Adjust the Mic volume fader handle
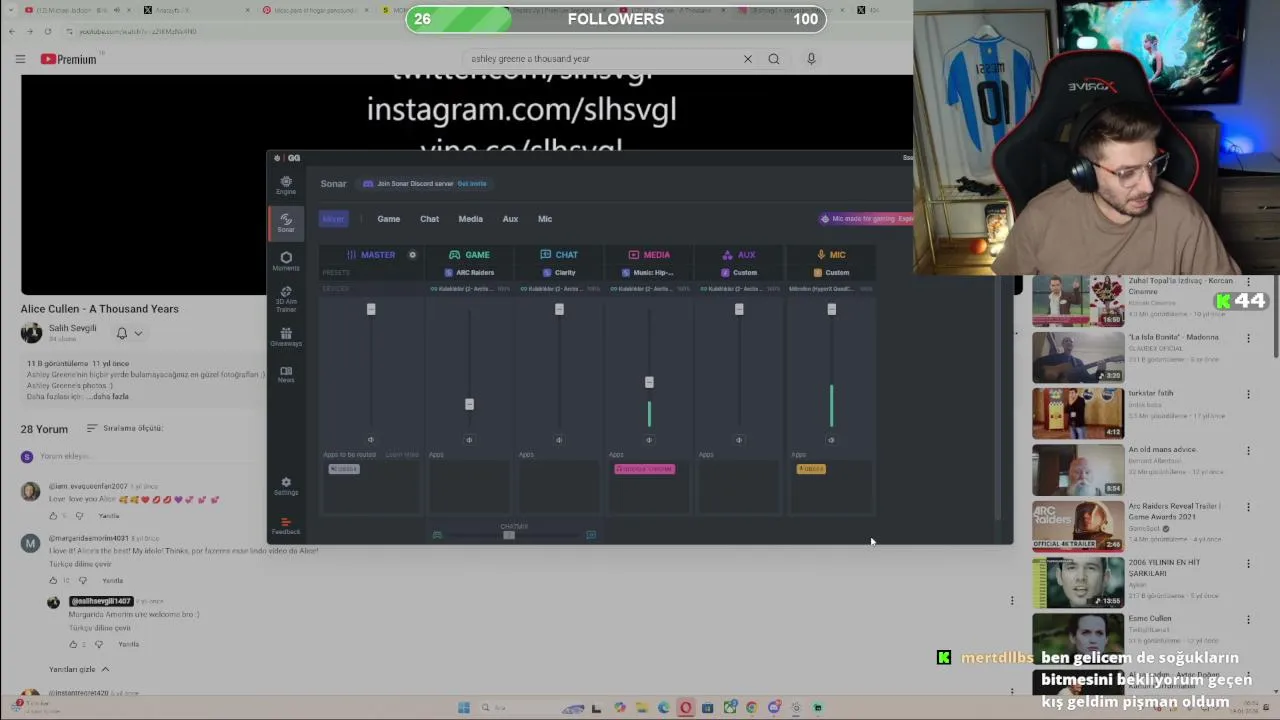Image resolution: width=1280 pixels, height=720 pixels. pyautogui.click(x=831, y=309)
